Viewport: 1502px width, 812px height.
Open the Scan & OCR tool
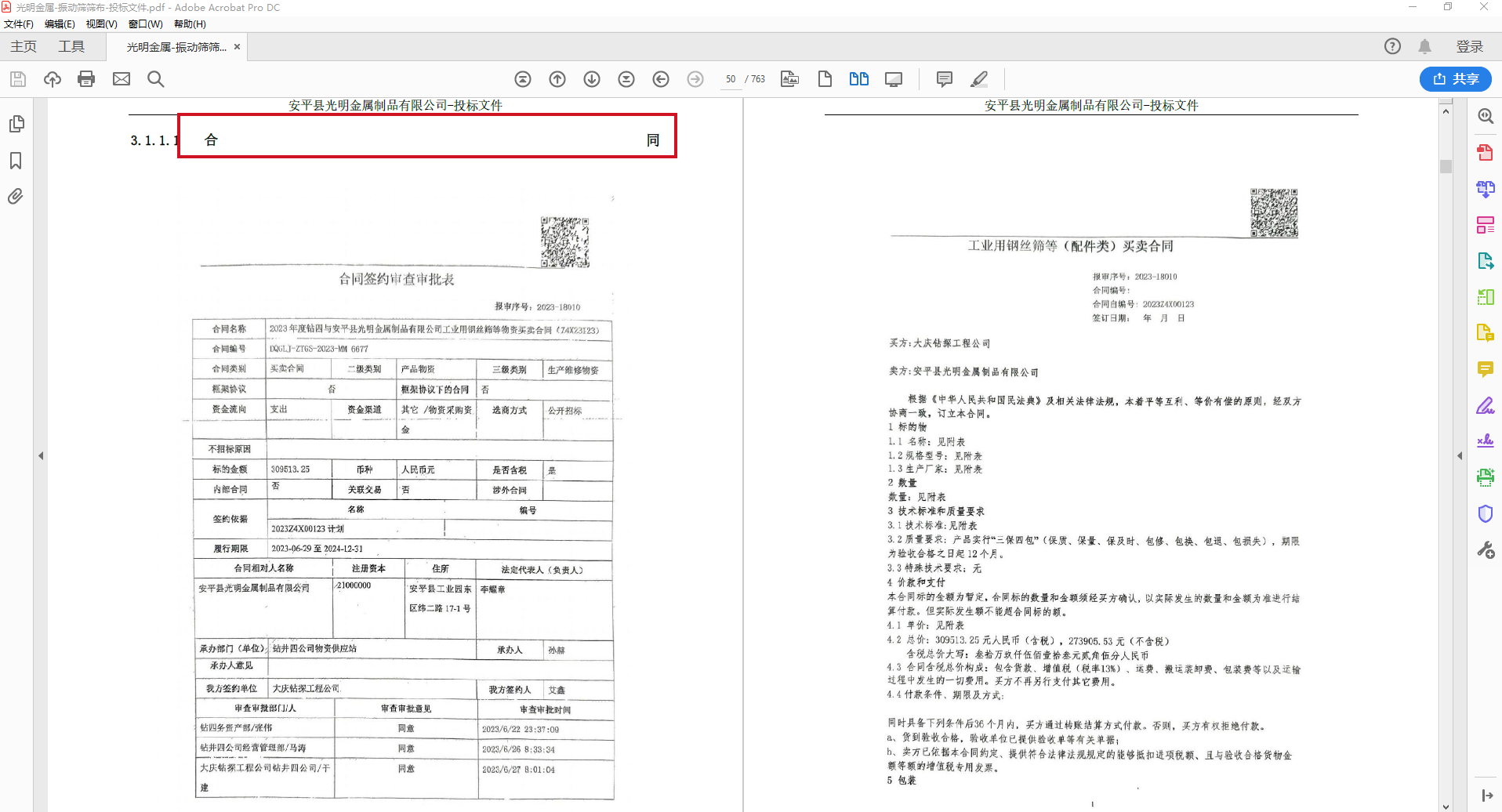pos(1486,477)
